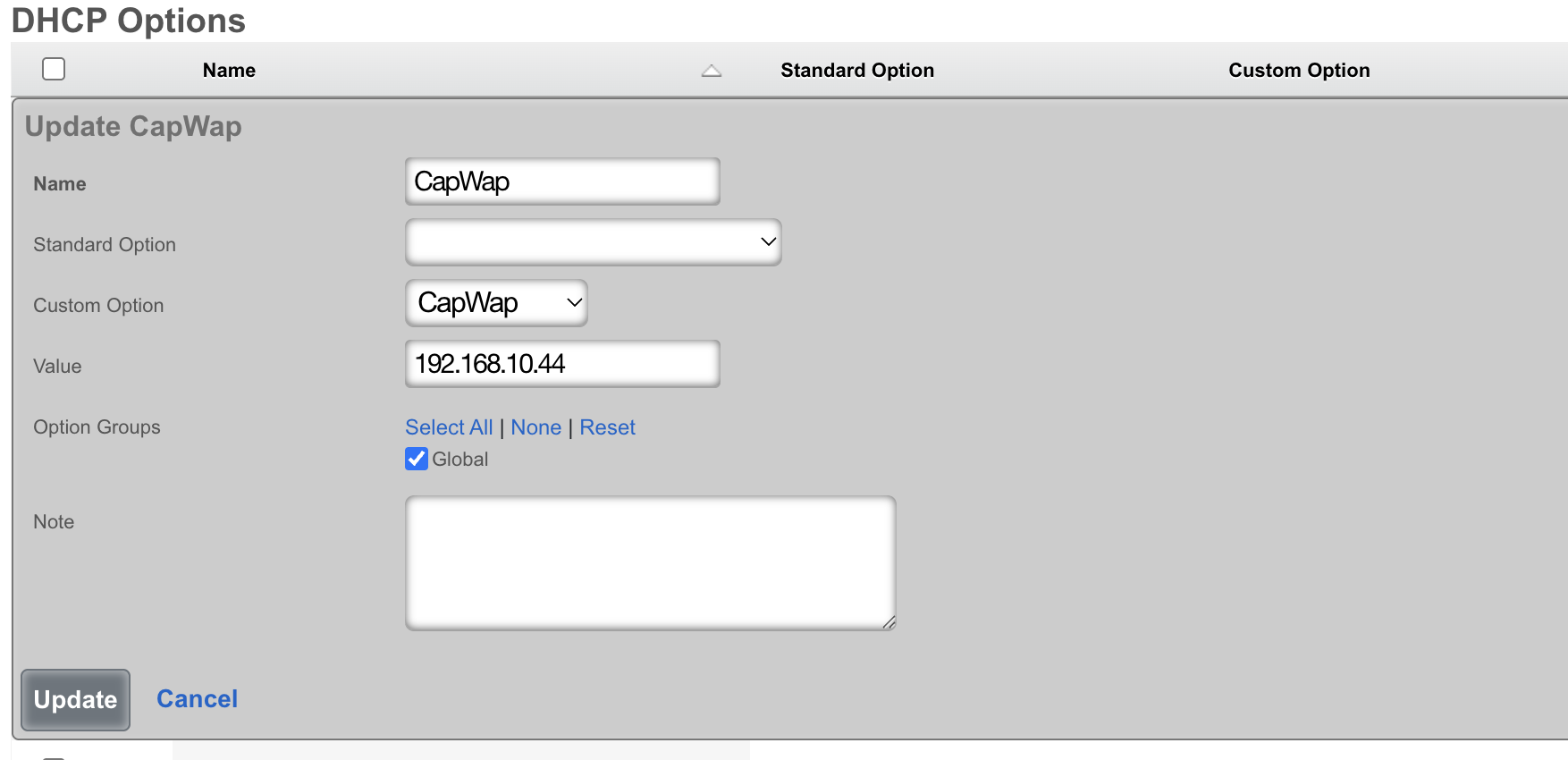Click Cancel to discard changes

[197, 699]
